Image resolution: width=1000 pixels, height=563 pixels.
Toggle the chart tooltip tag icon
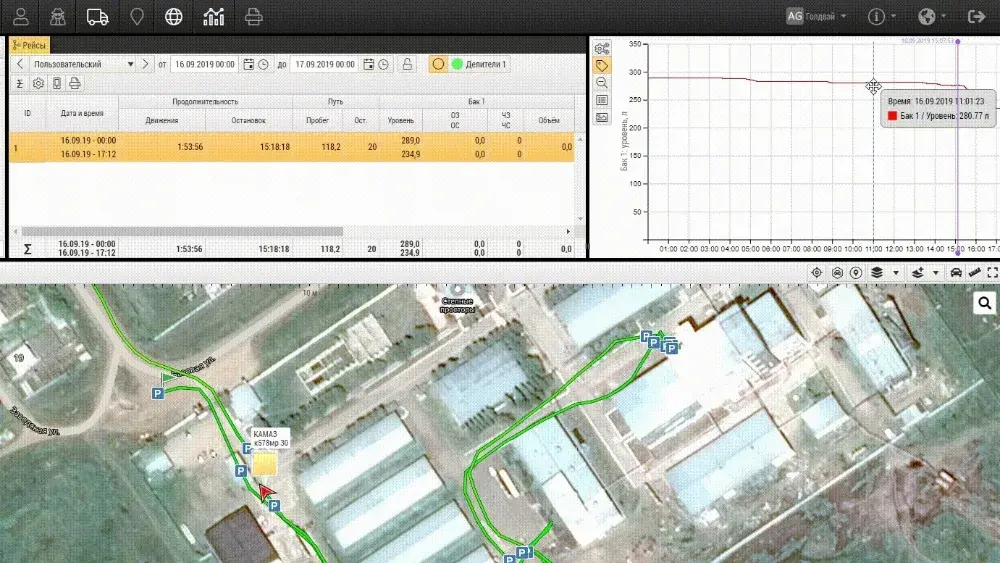pyautogui.click(x=601, y=66)
